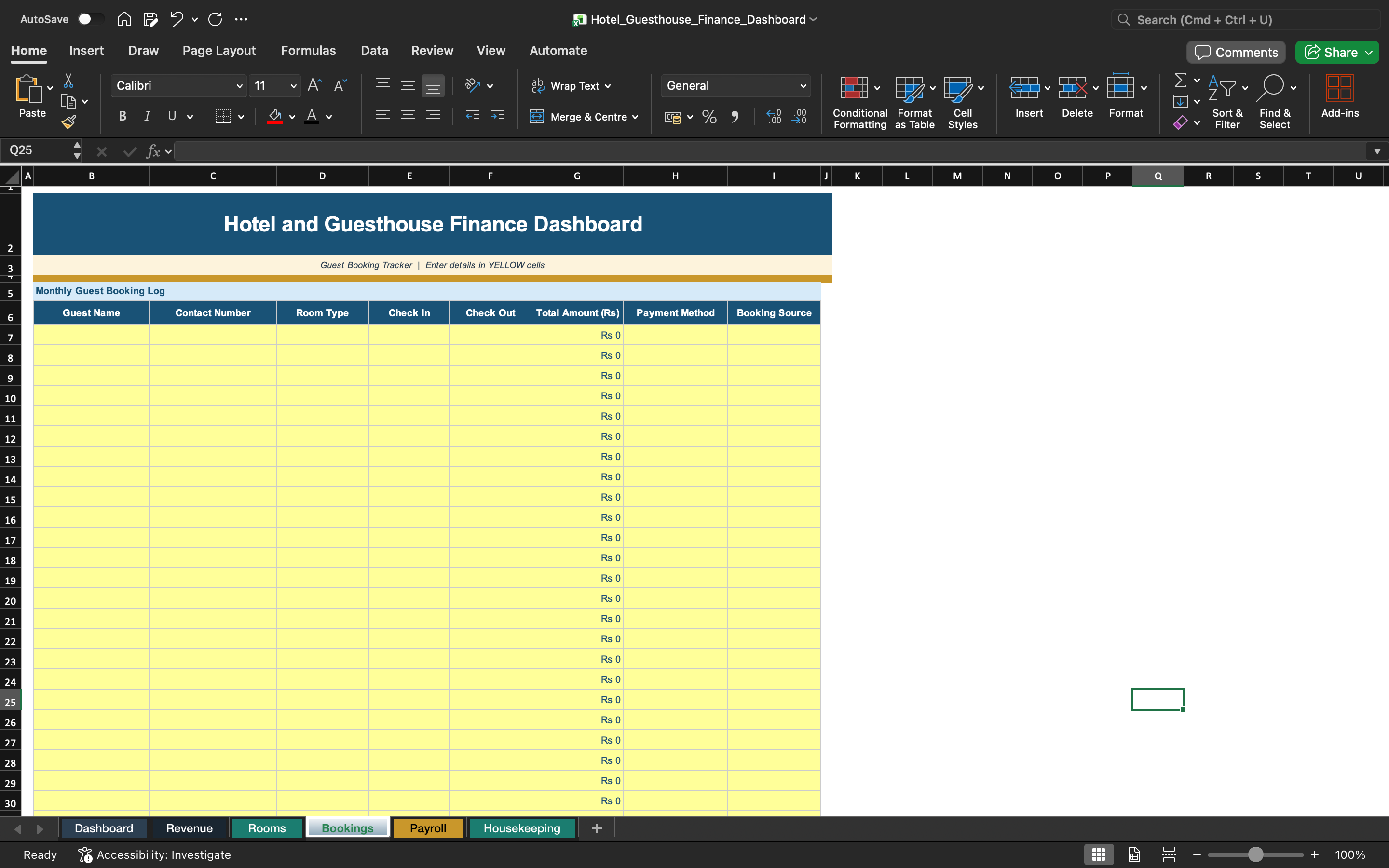Select the Format Painter brush
Screen dimensions: 1389x868
pos(68,122)
